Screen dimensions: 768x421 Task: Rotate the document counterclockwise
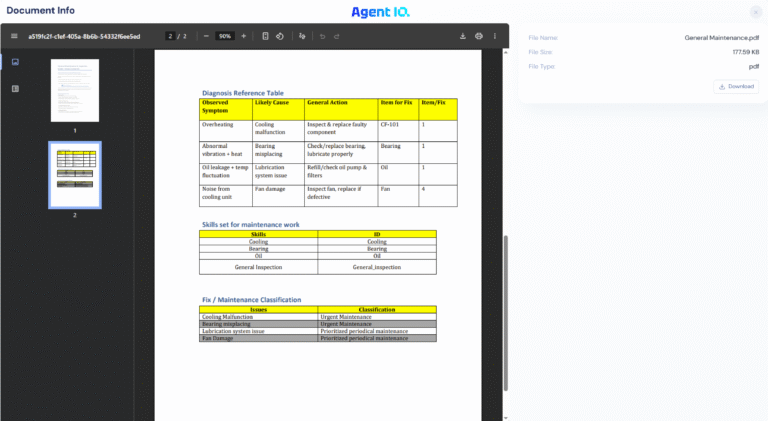pos(279,36)
